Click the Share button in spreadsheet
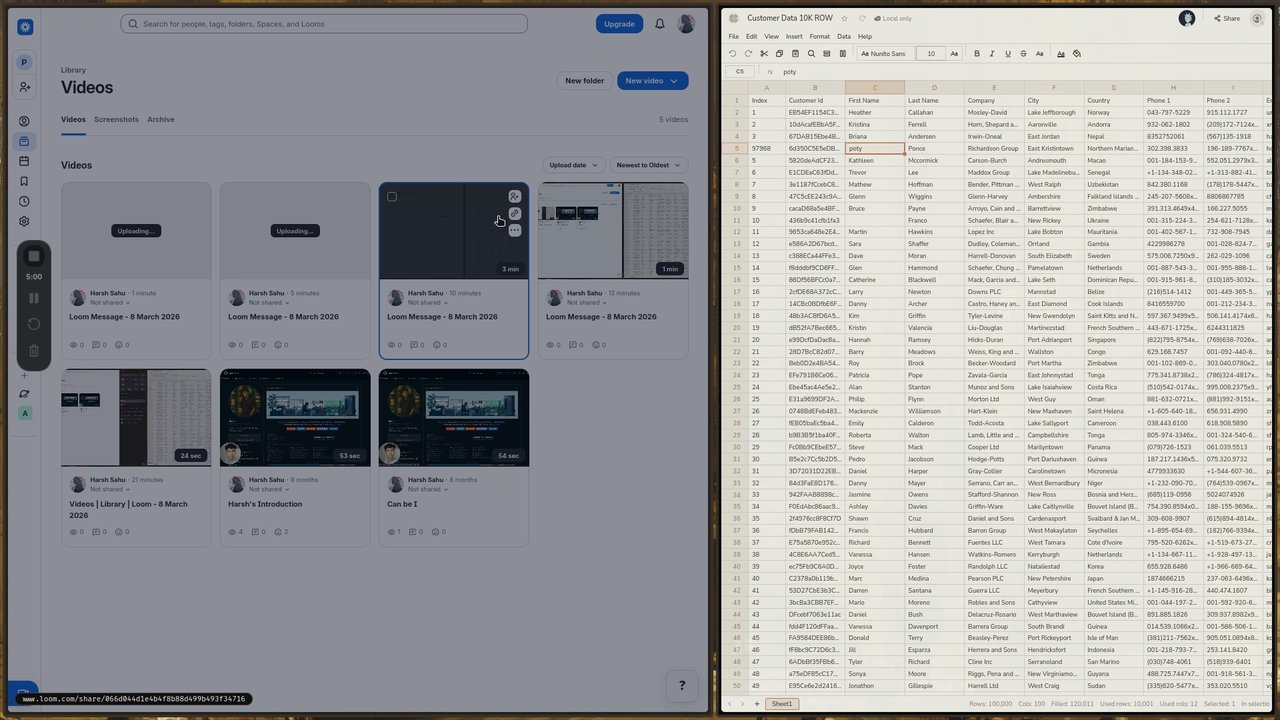The height and width of the screenshot is (720, 1280). pos(1226,18)
